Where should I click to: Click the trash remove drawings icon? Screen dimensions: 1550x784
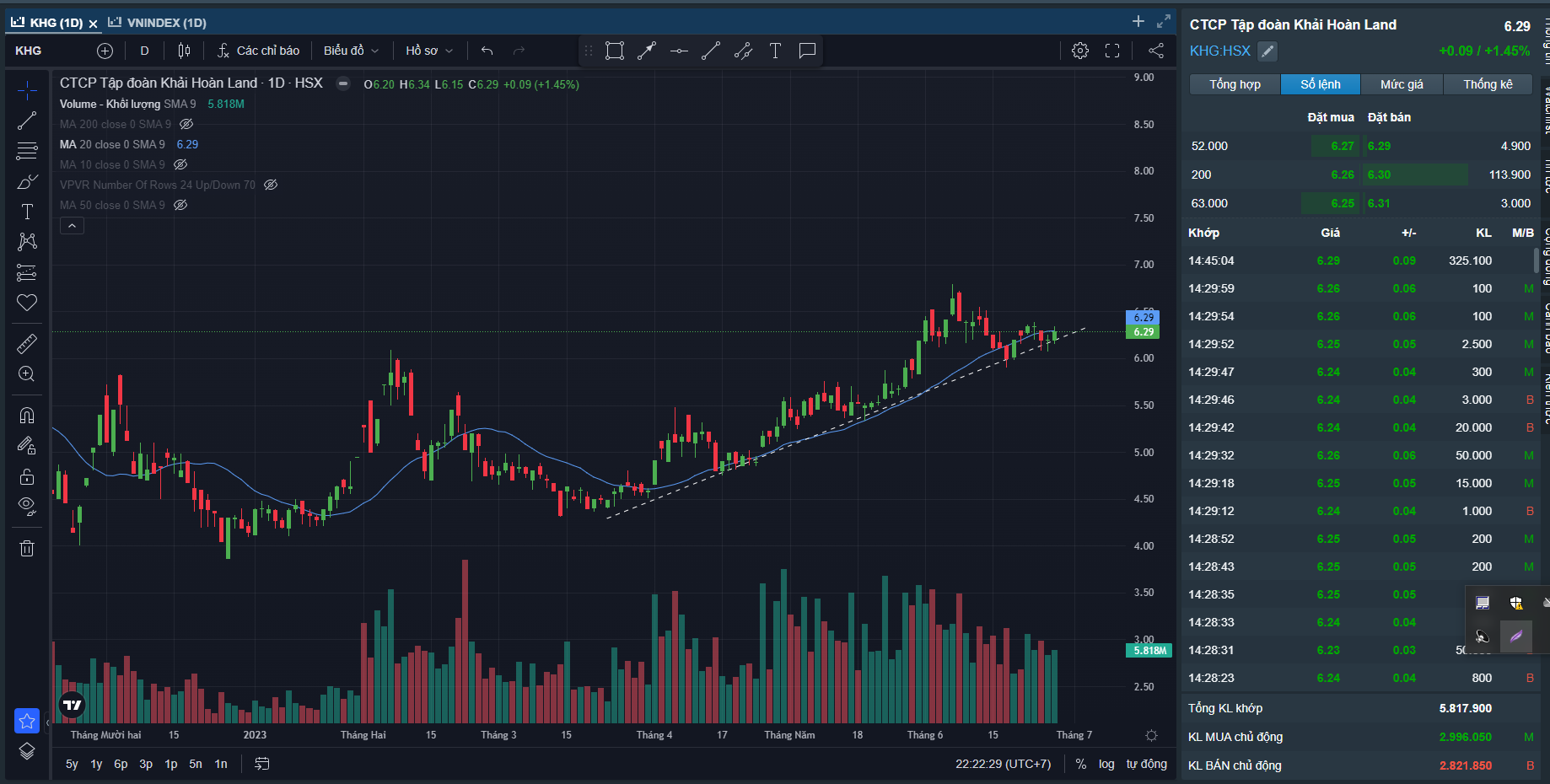[27, 549]
